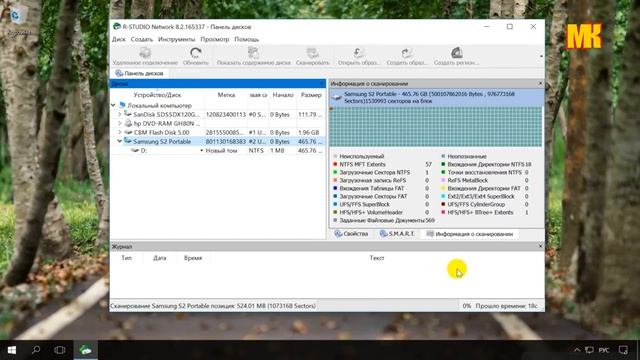Select hp DVD-RAM GH80N row
Viewport: 640px width, 360px height.
(x=218, y=123)
